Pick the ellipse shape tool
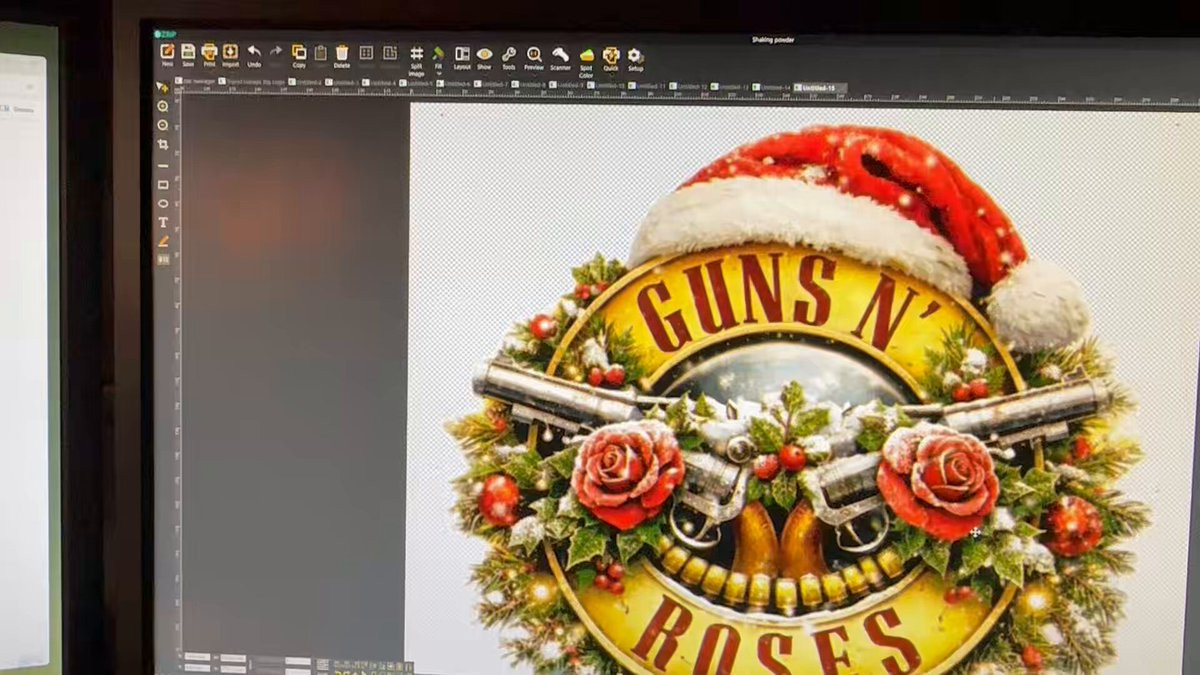This screenshot has height=675, width=1200. click(163, 203)
